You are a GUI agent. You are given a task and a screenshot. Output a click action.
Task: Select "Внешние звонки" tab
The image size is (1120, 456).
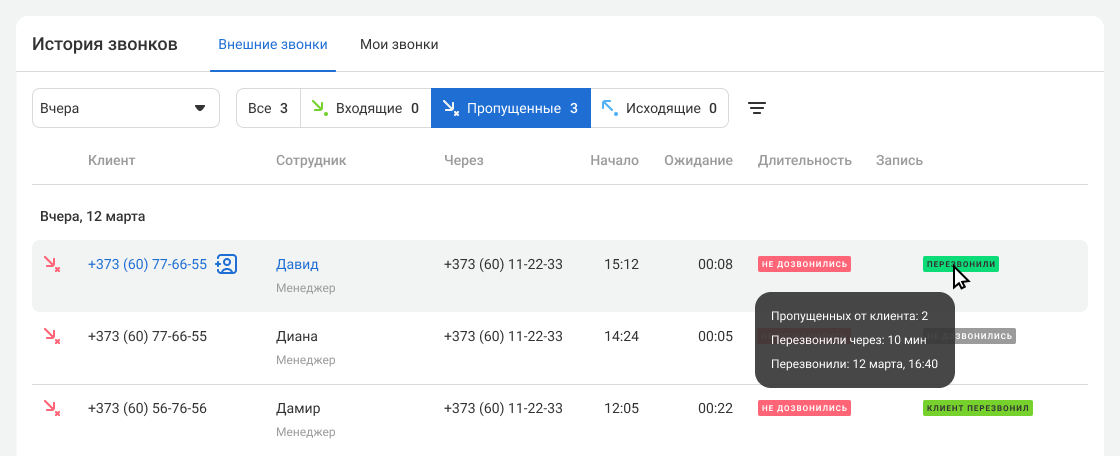point(272,45)
